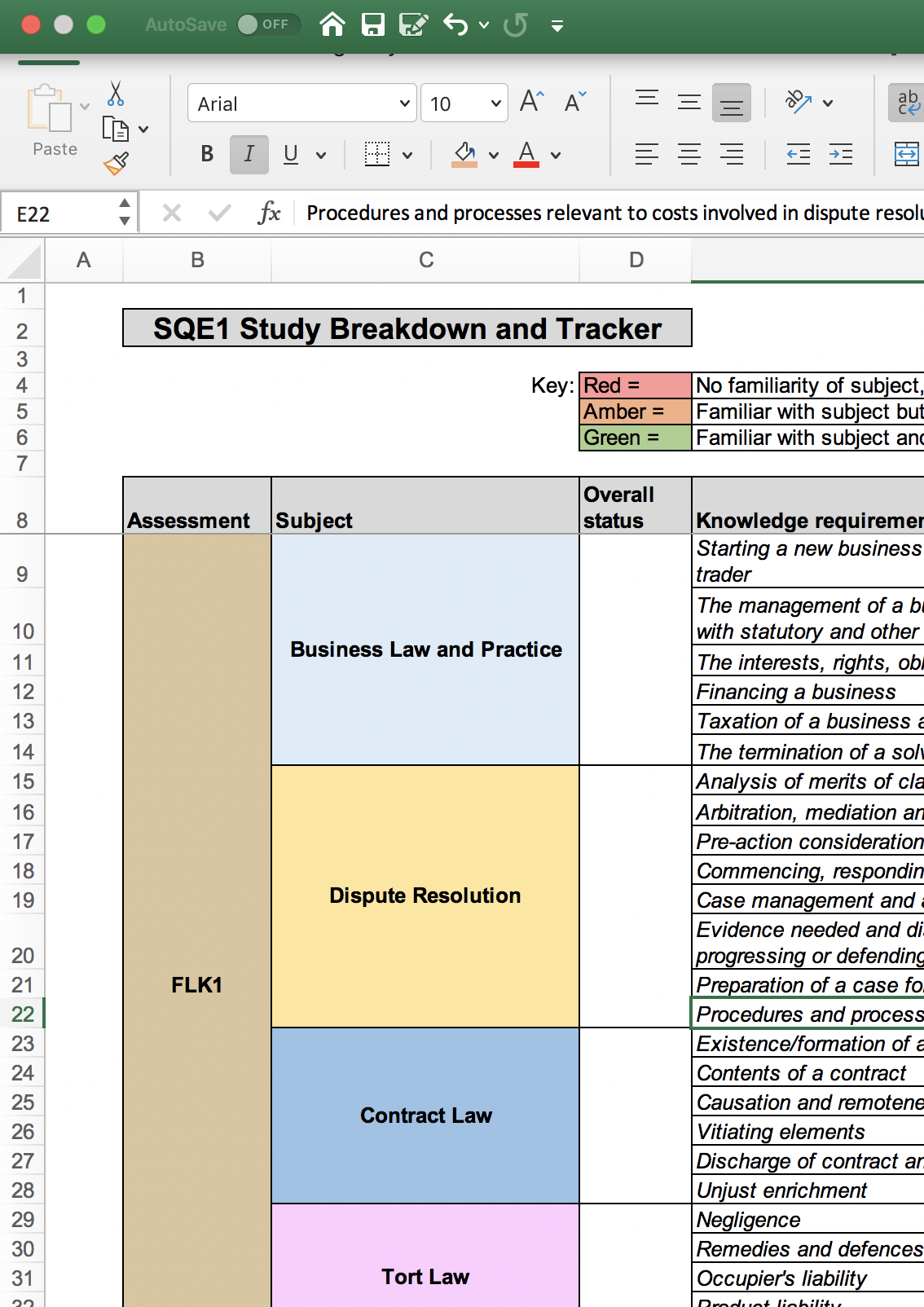Select the Format Painter brush icon
Image resolution: width=924 pixels, height=1307 pixels.
click(117, 164)
